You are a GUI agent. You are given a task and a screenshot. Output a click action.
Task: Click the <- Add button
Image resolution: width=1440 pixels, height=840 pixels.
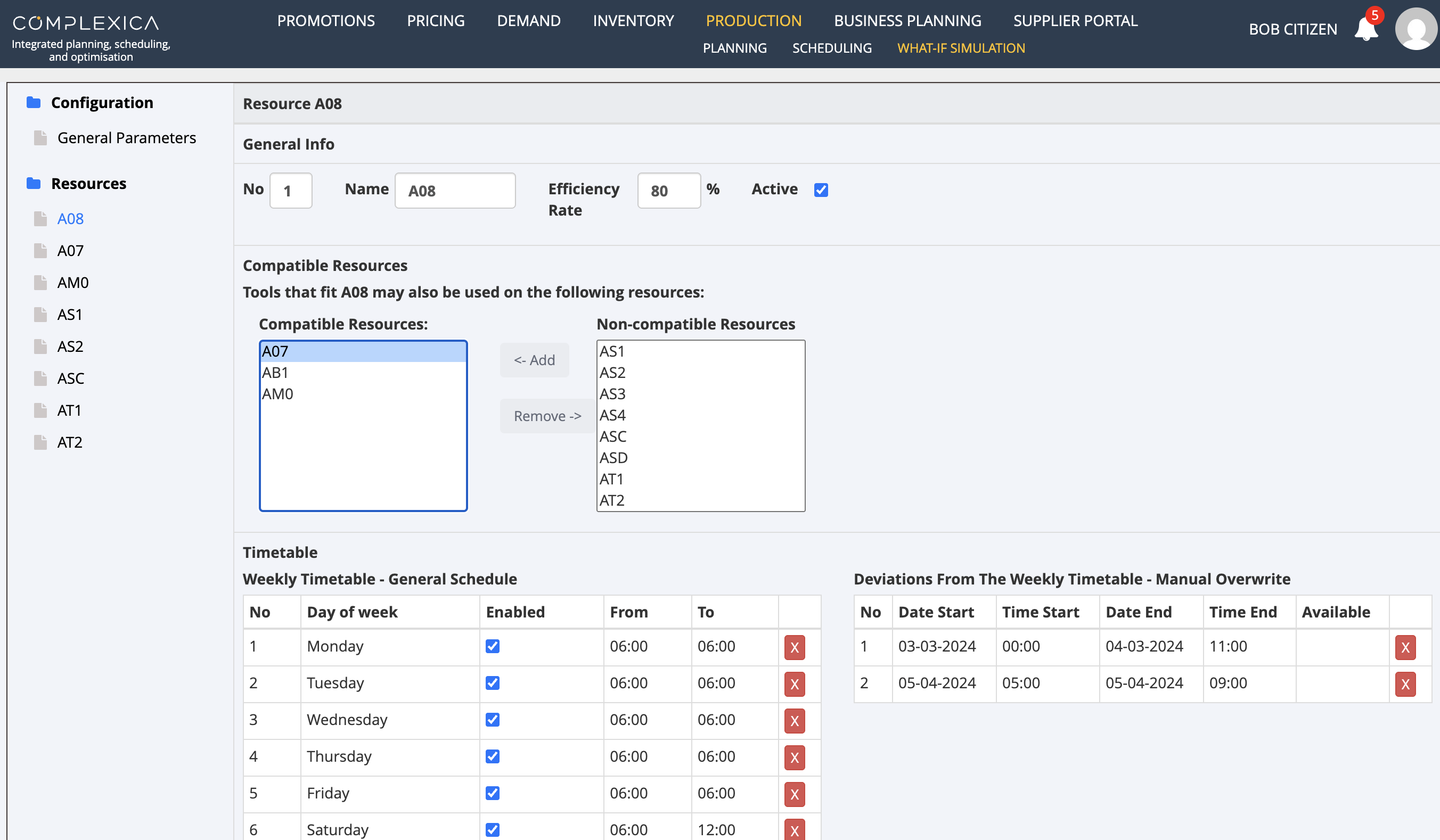pos(534,360)
